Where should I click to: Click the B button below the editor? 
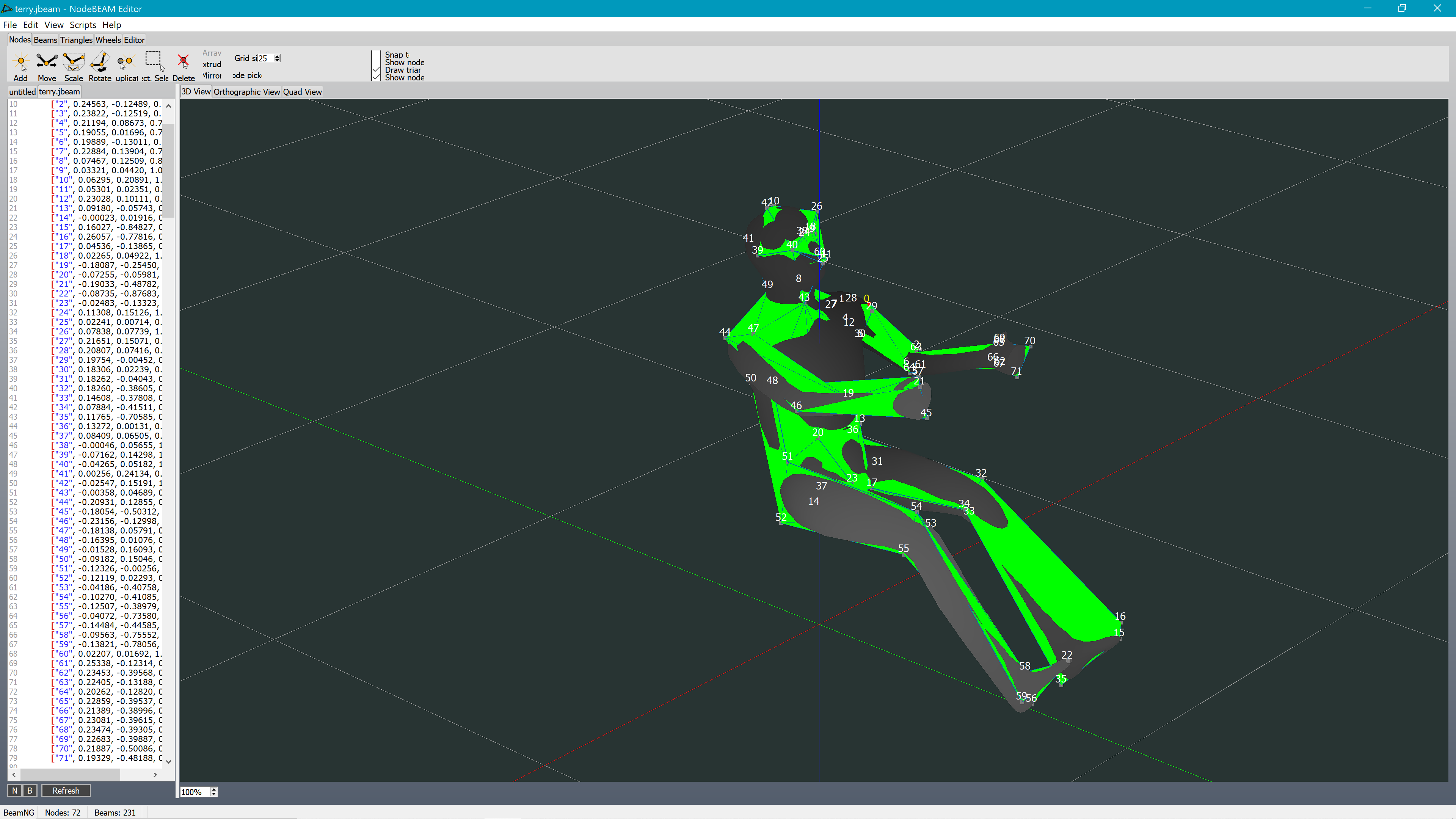[30, 791]
